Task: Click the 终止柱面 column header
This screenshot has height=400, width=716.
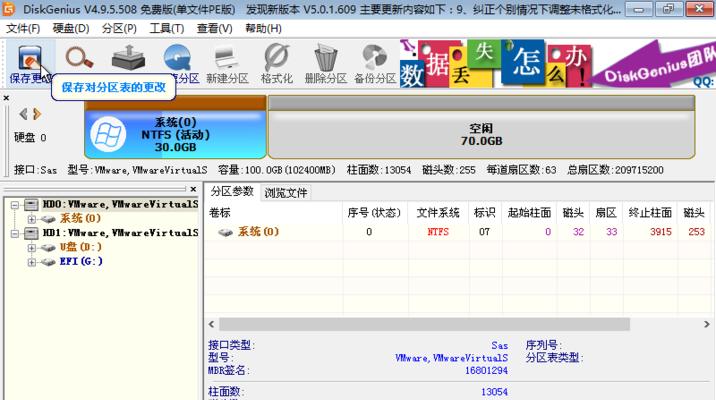Action: (650, 212)
